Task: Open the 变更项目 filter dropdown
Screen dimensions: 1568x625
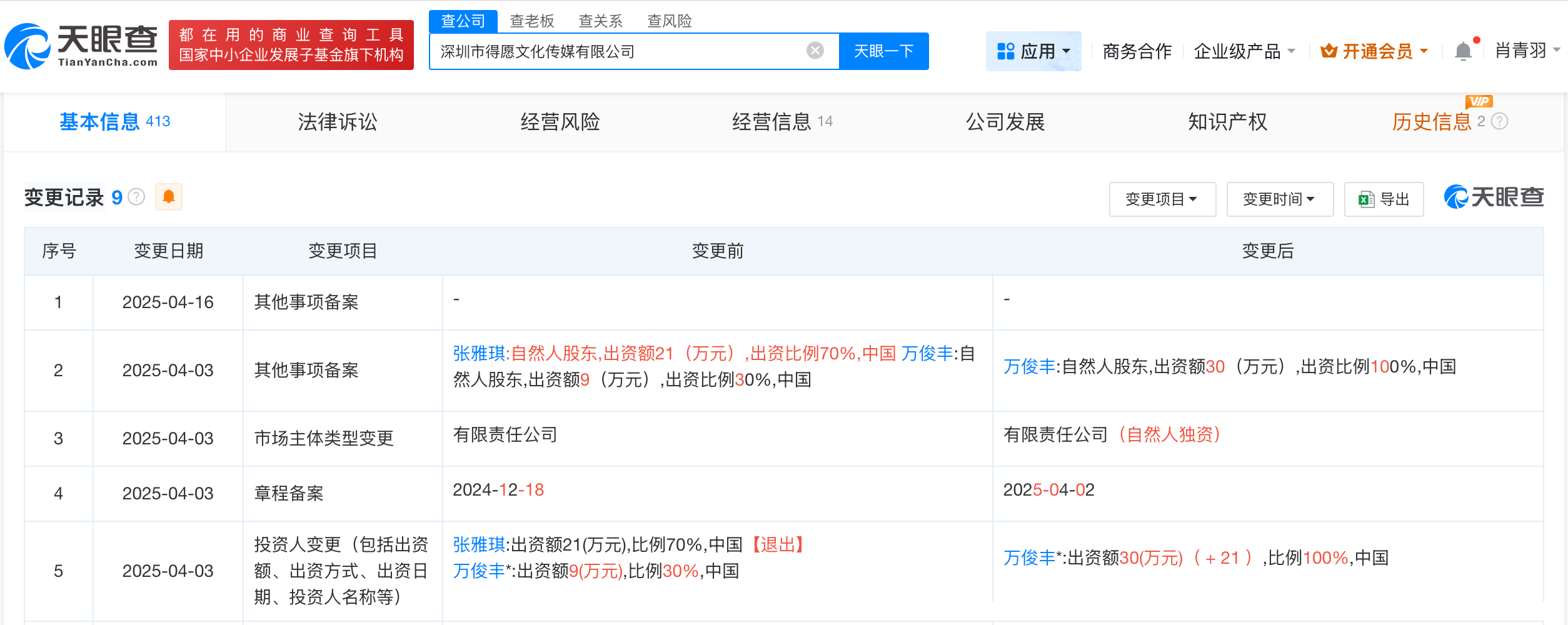Action: pyautogui.click(x=1162, y=199)
